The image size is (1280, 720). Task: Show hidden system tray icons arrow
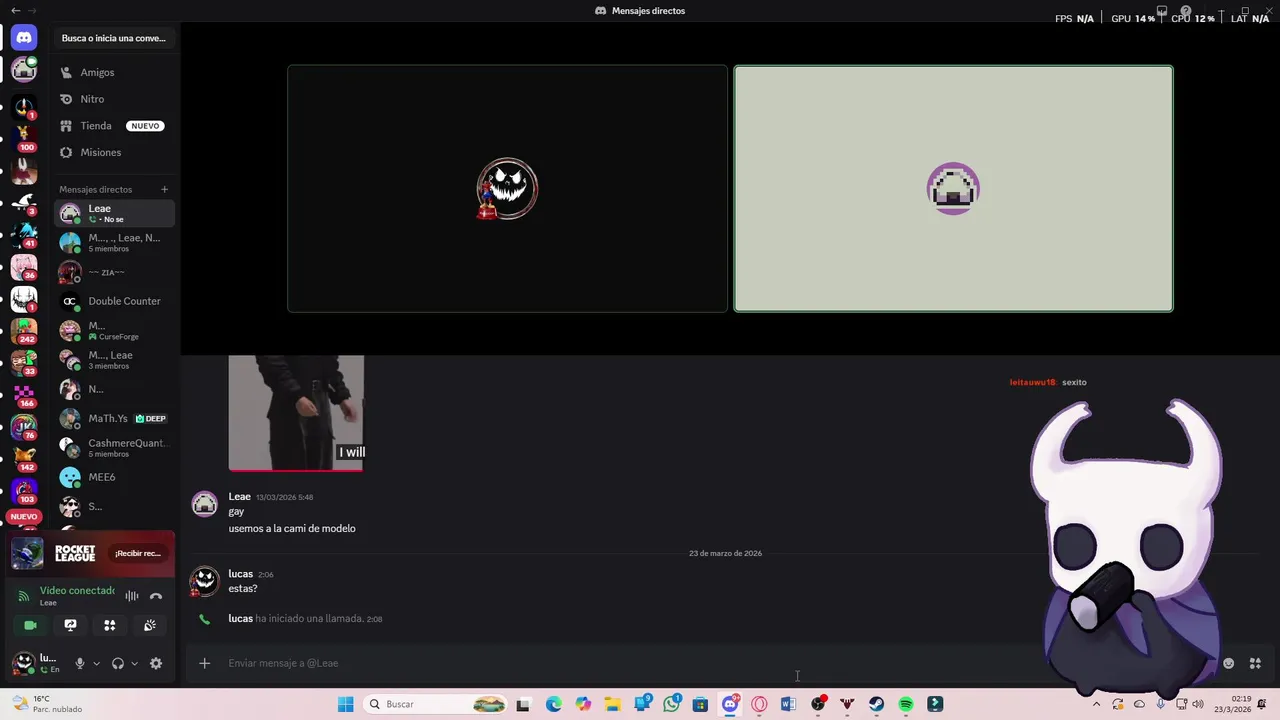[x=1096, y=704]
